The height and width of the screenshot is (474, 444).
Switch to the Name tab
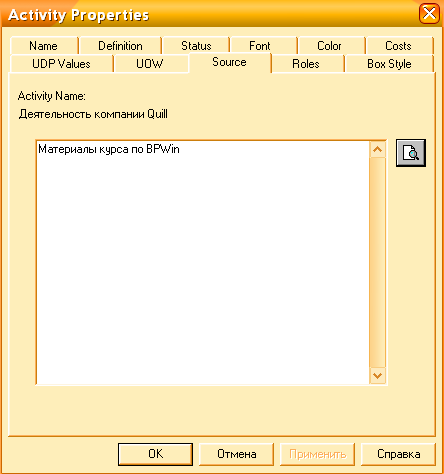(44, 46)
